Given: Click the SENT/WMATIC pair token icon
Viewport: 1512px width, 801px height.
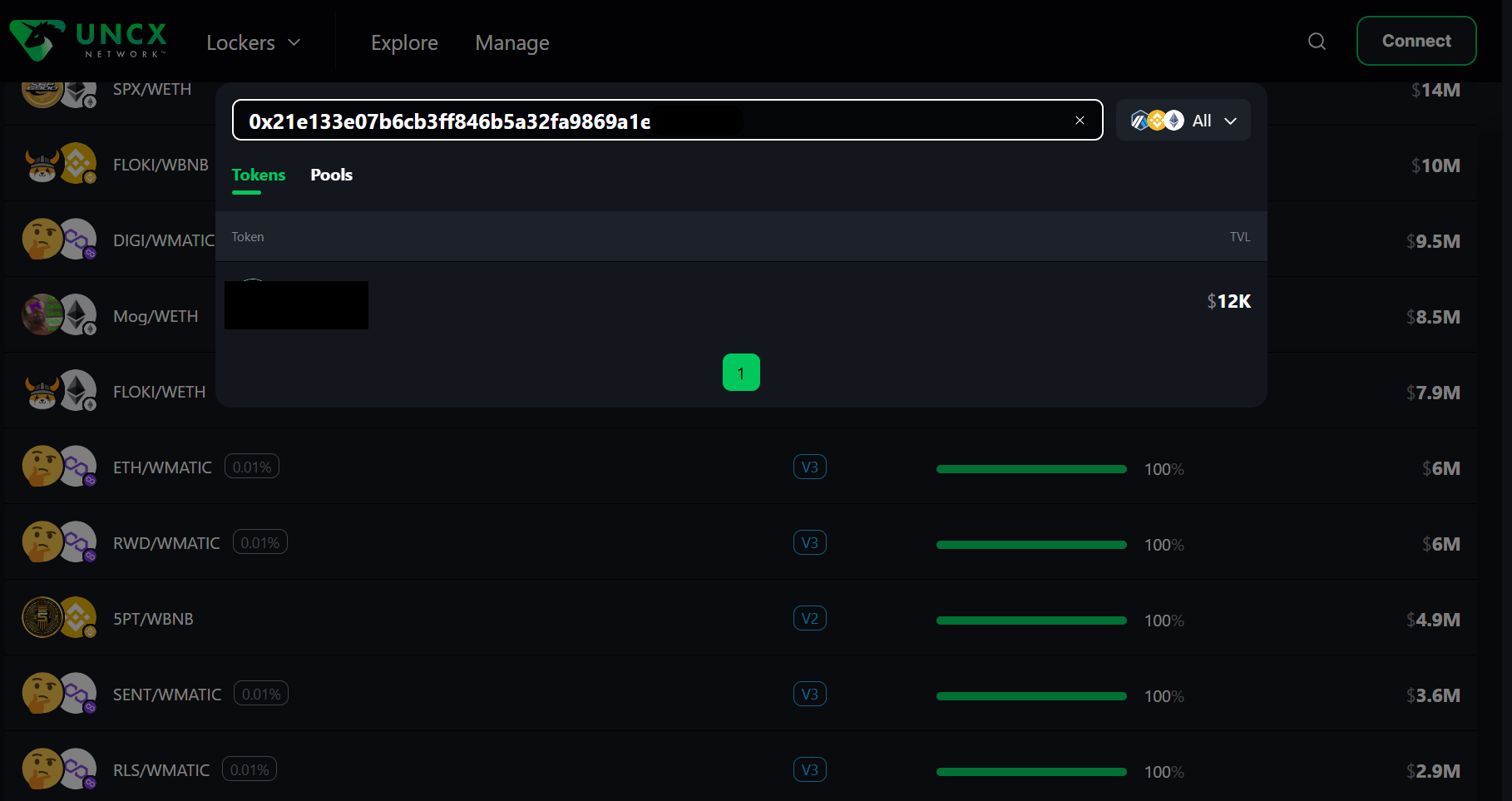Looking at the screenshot, I should point(59,695).
